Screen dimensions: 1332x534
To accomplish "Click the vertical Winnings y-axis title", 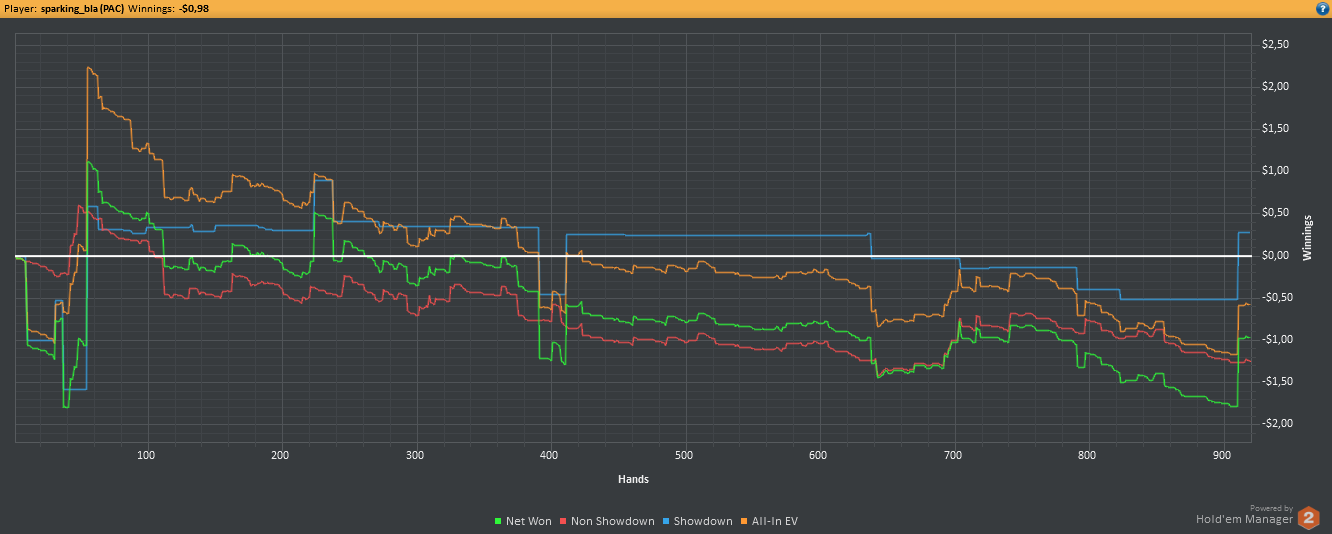I will 1306,236.
